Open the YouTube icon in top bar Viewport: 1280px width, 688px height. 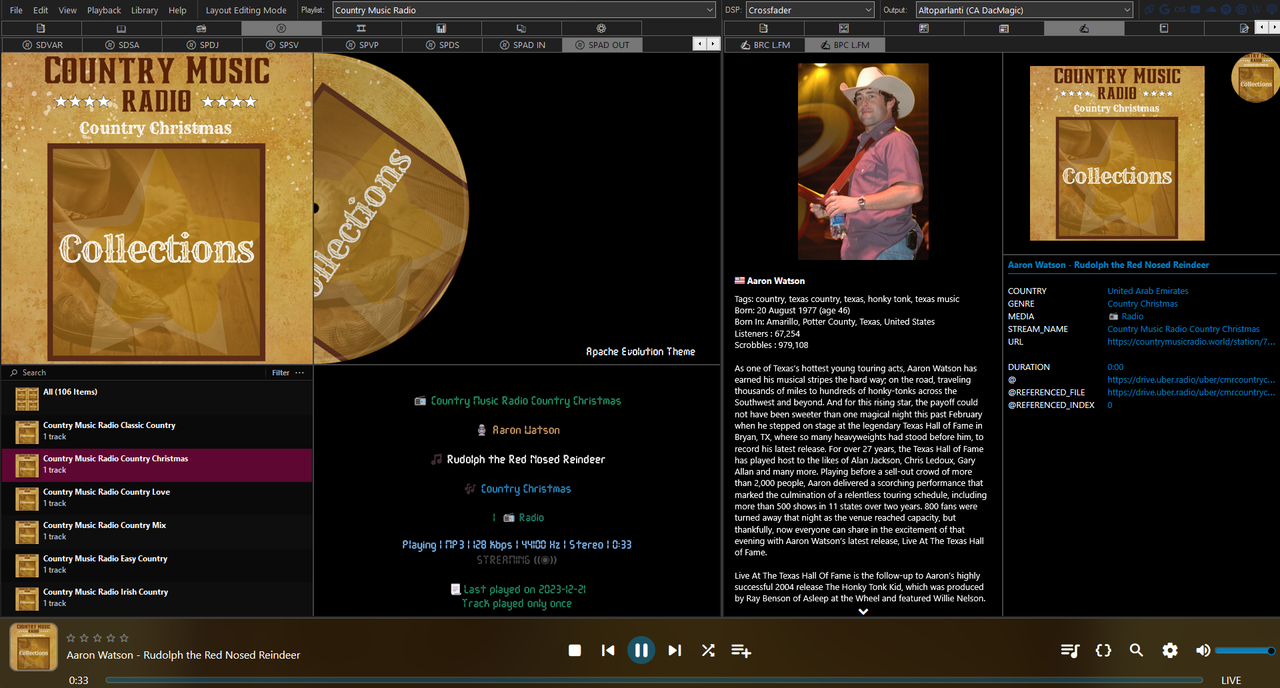click(1195, 9)
